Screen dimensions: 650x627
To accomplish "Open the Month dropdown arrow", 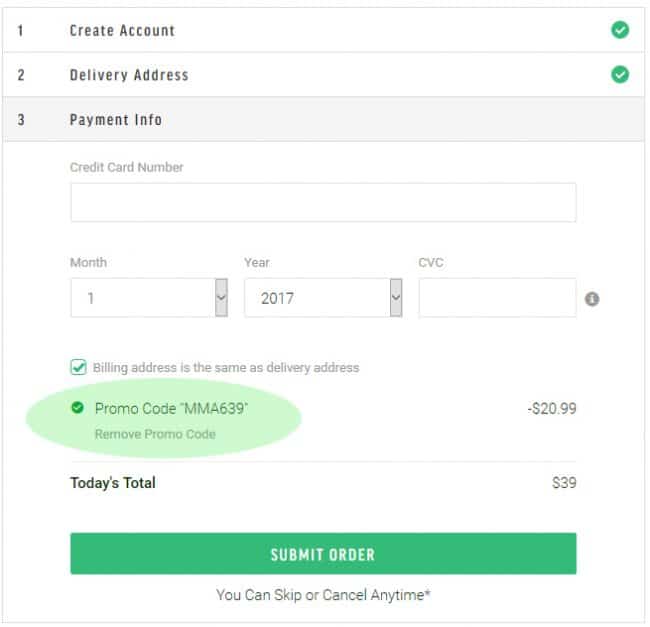I will [x=221, y=298].
